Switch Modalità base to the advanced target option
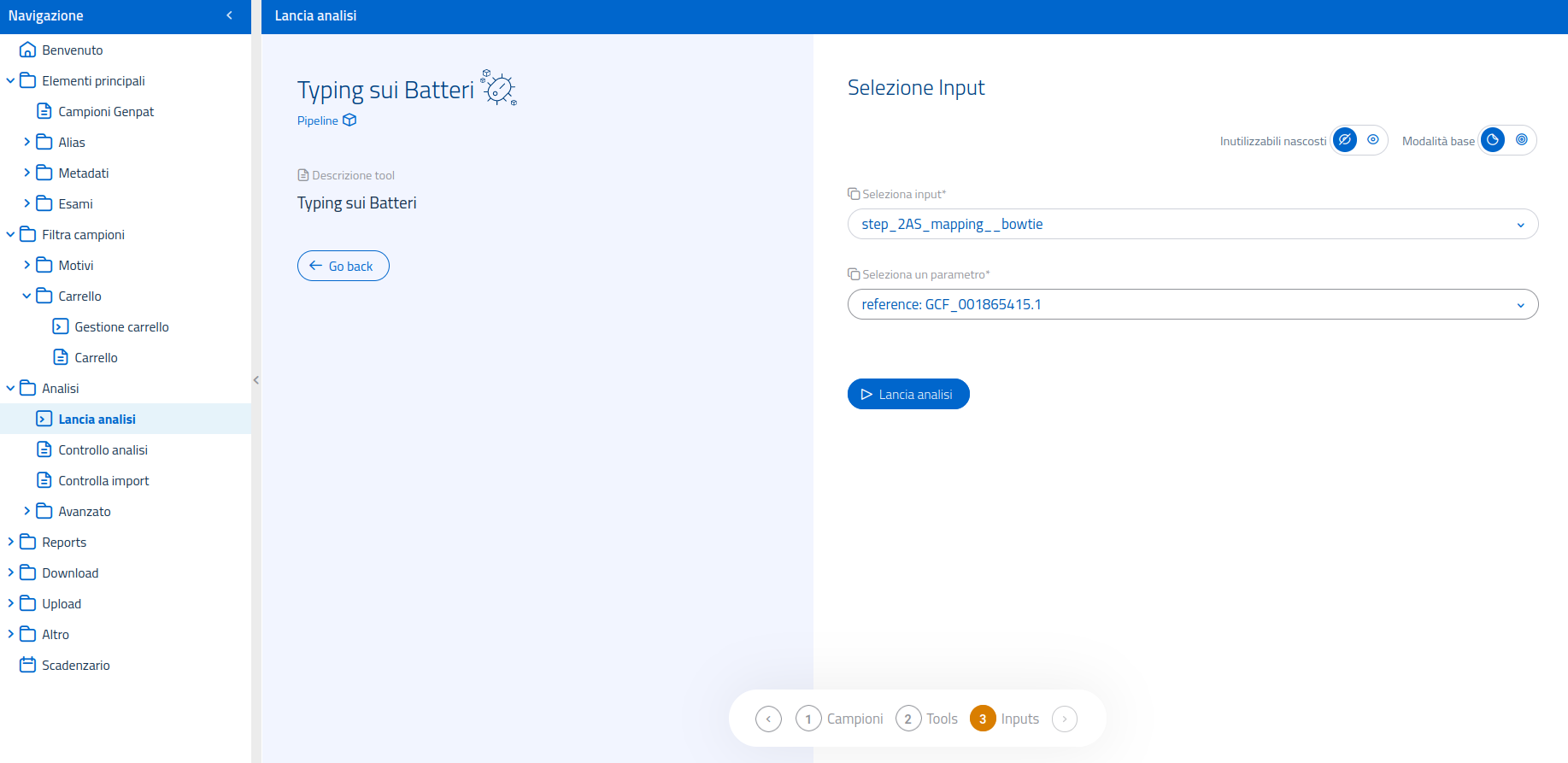The image size is (1568, 763). click(x=1522, y=140)
